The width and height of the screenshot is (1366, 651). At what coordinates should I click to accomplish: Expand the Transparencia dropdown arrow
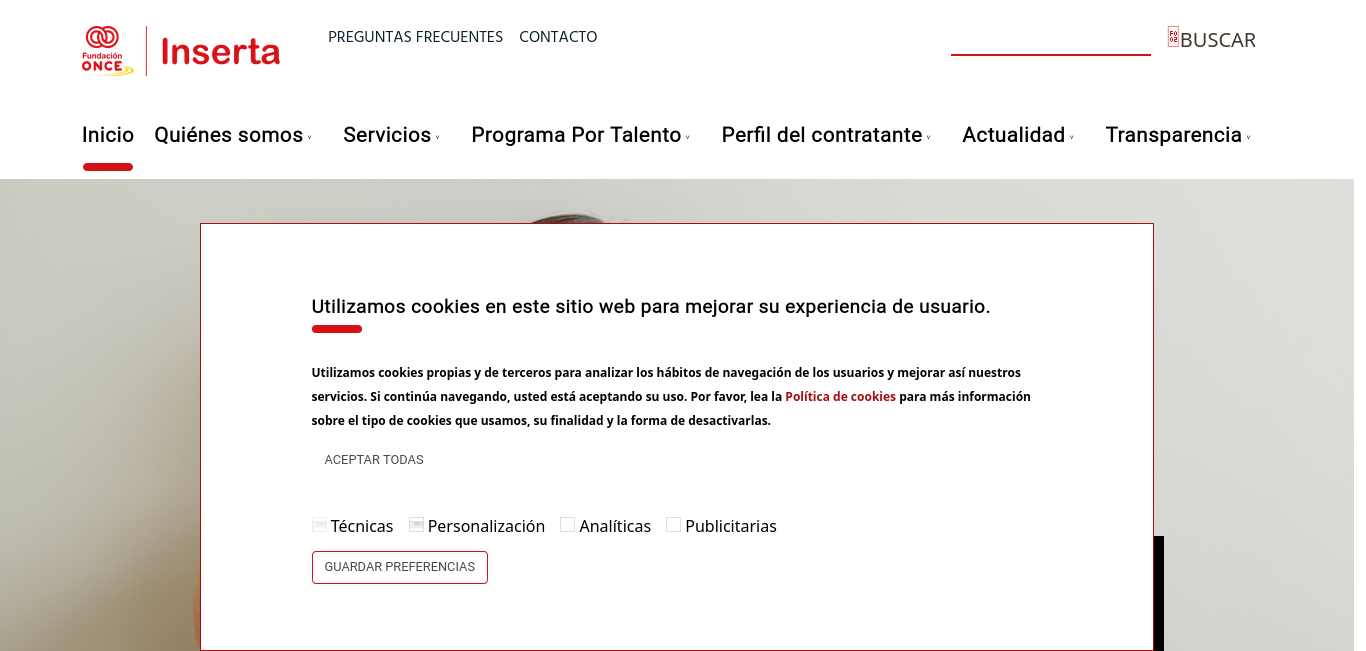click(x=1249, y=138)
